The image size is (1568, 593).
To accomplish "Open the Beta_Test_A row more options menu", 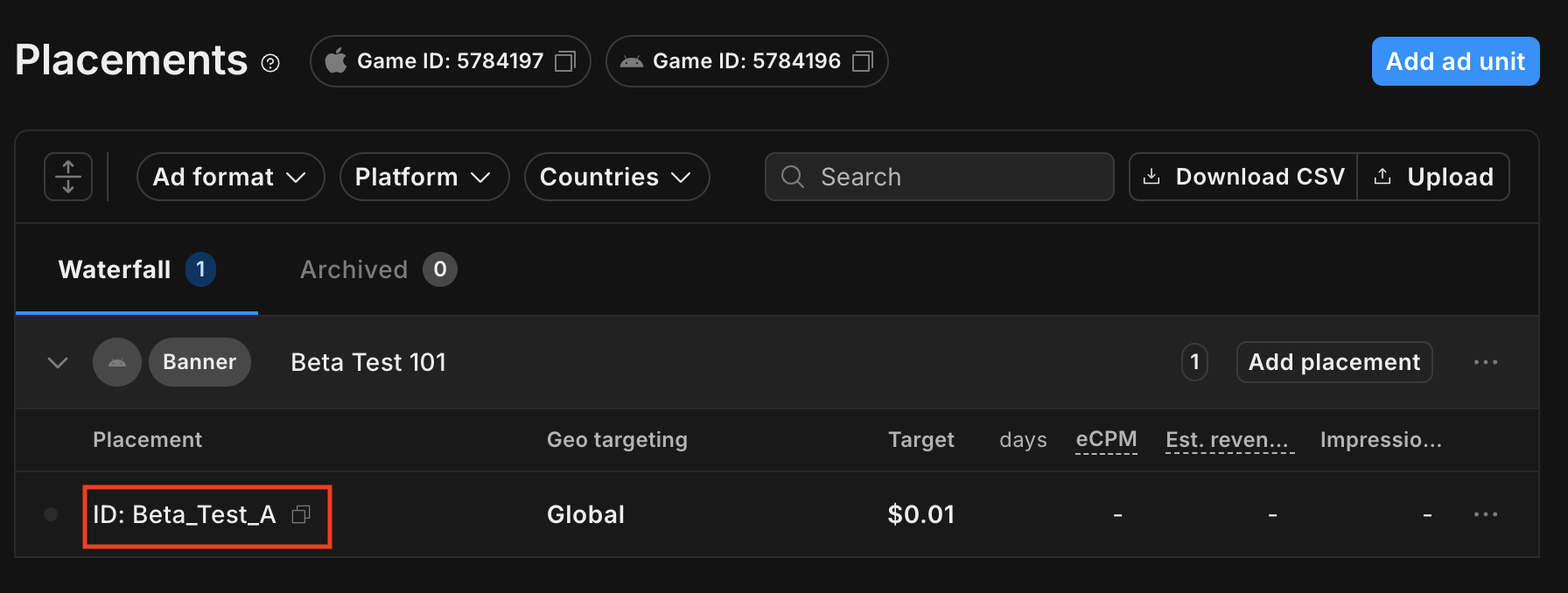I will click(1485, 514).
